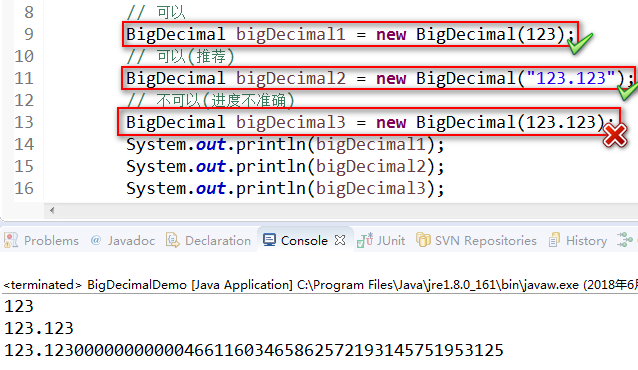Click the long 123.12300000 console output

click(254, 350)
